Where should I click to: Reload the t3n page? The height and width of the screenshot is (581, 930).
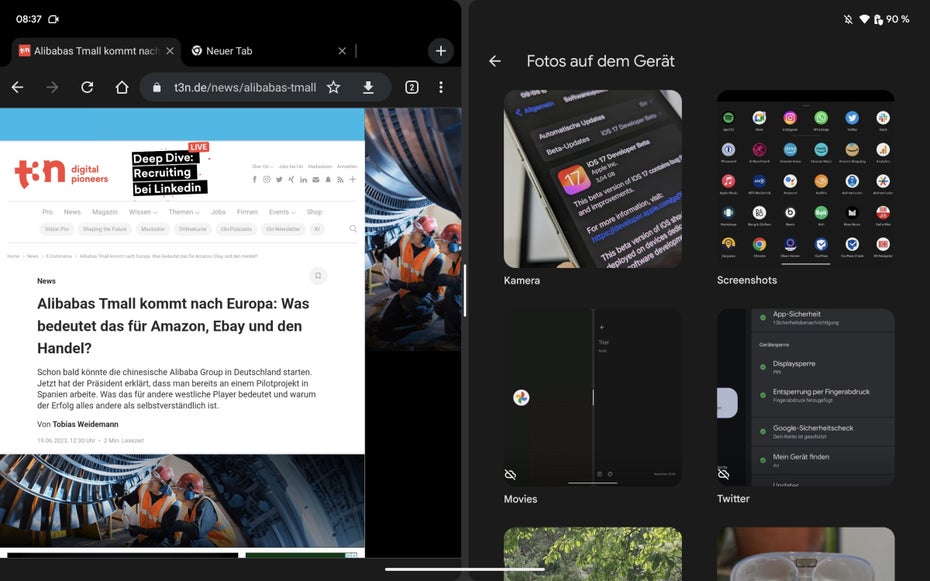87,87
